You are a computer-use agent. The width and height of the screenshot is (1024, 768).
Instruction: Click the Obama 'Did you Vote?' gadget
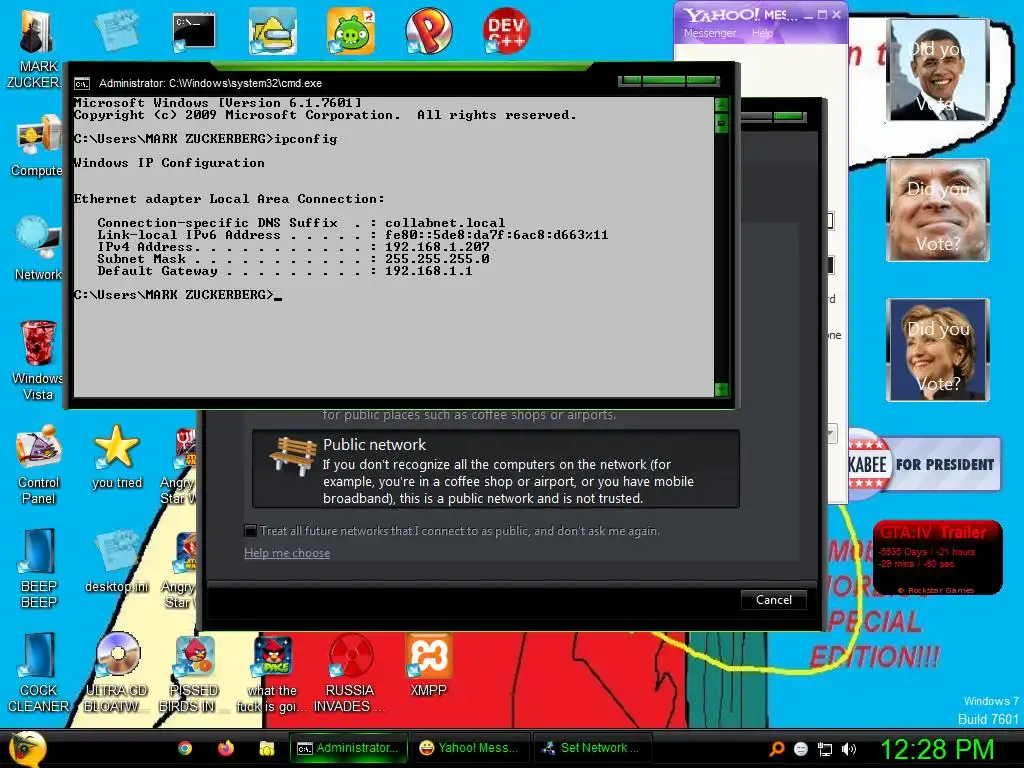pos(938,70)
